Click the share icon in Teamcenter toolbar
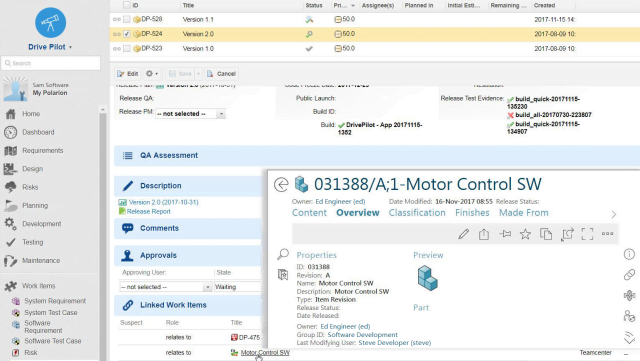The height and width of the screenshot is (361, 640). point(484,234)
